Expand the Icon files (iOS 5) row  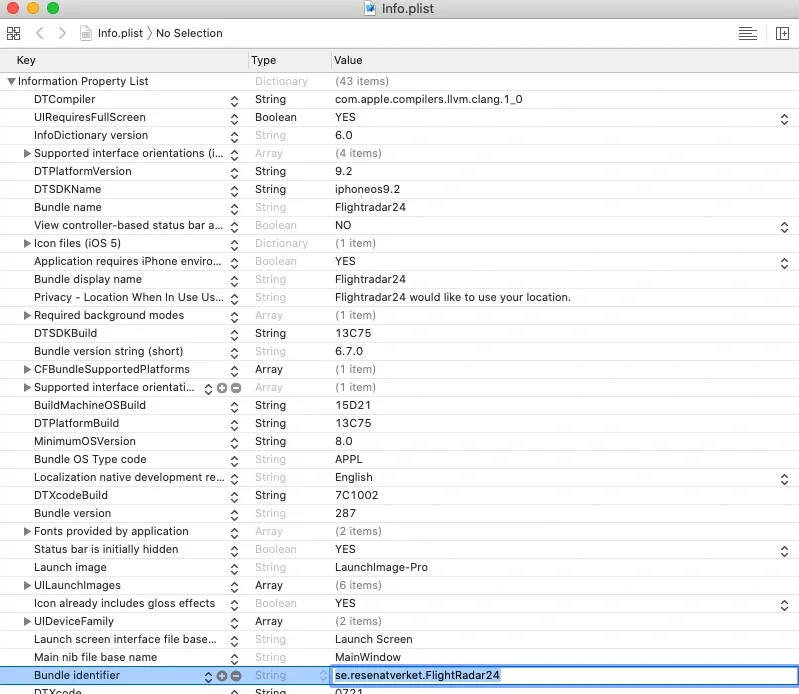pyautogui.click(x=28, y=244)
